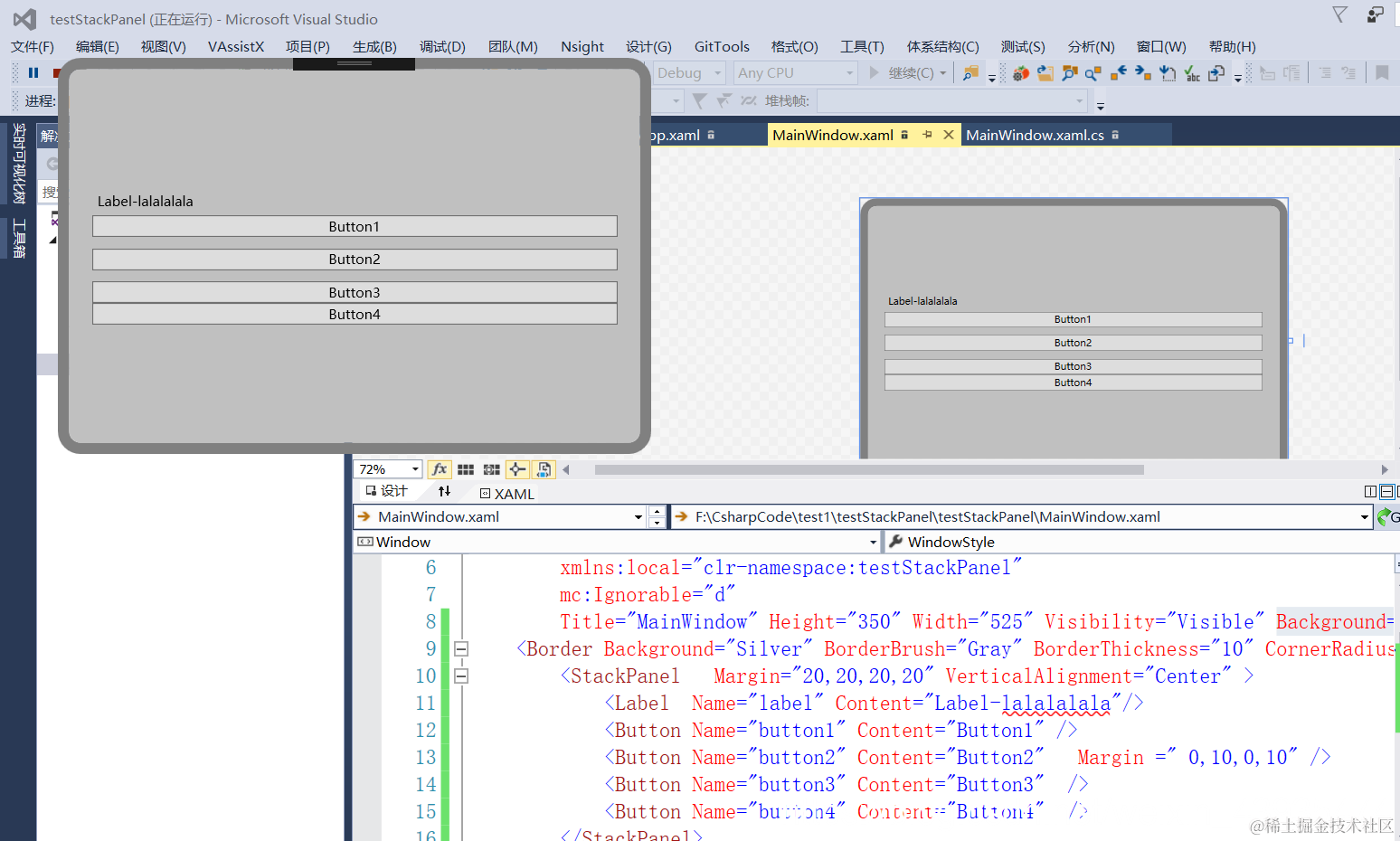Toggle the fx effects button in the designer
This screenshot has width=1400, height=841.
[439, 469]
